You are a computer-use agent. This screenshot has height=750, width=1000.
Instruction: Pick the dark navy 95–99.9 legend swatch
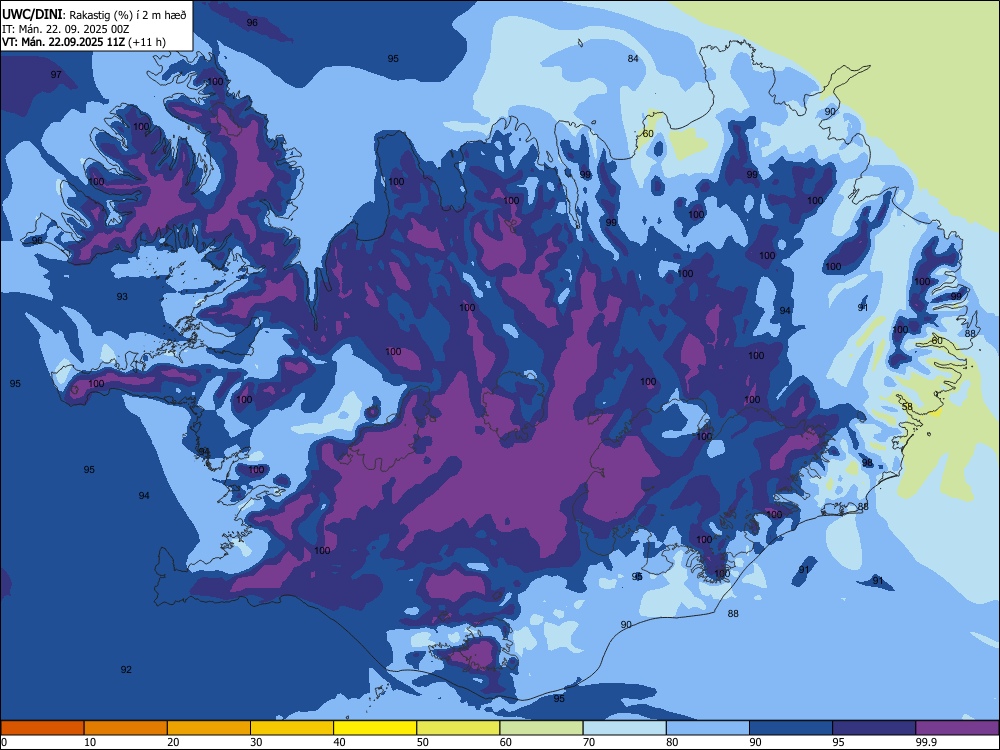(874, 728)
